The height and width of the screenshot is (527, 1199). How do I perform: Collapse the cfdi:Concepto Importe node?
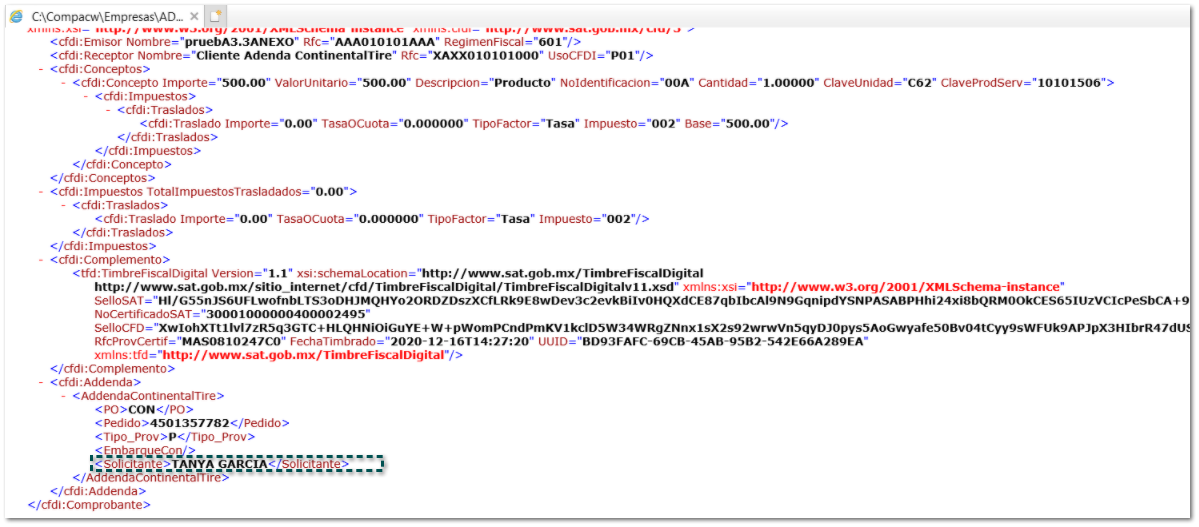coord(64,82)
